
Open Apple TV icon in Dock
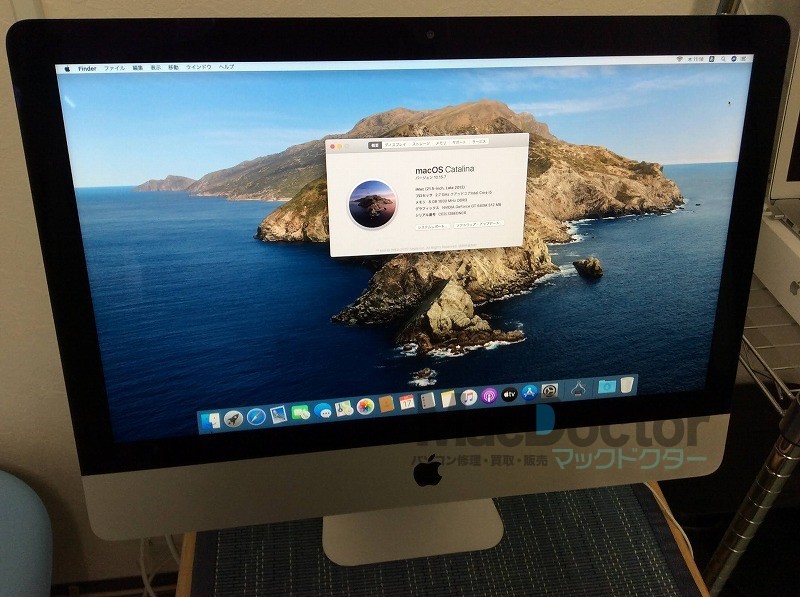(x=509, y=394)
